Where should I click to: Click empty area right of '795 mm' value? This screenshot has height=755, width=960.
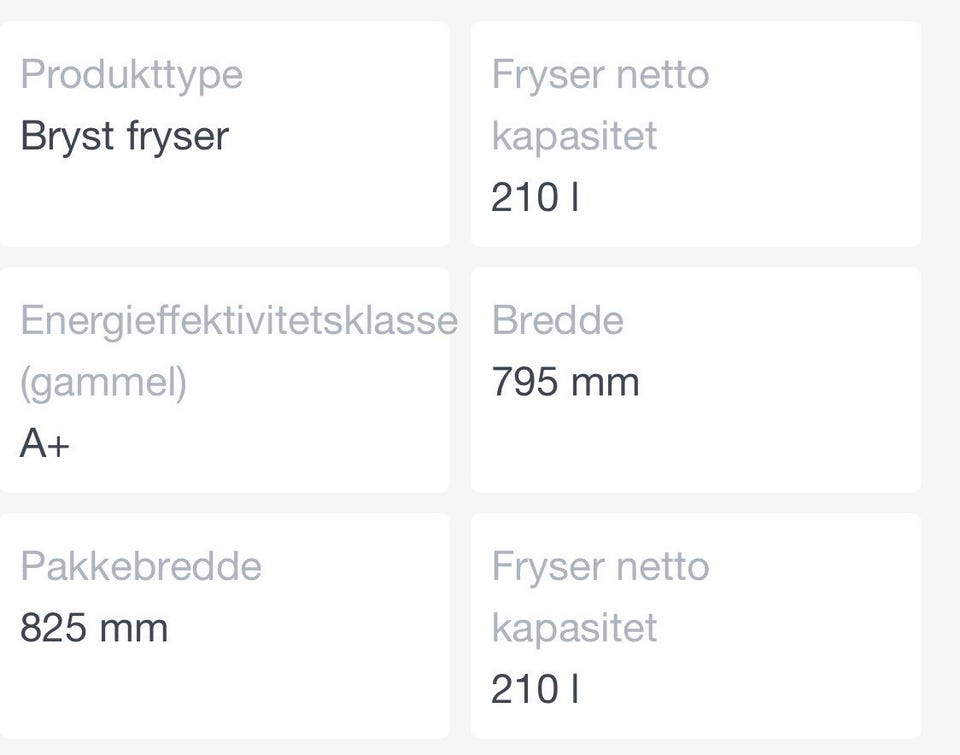pyautogui.click(x=780, y=382)
